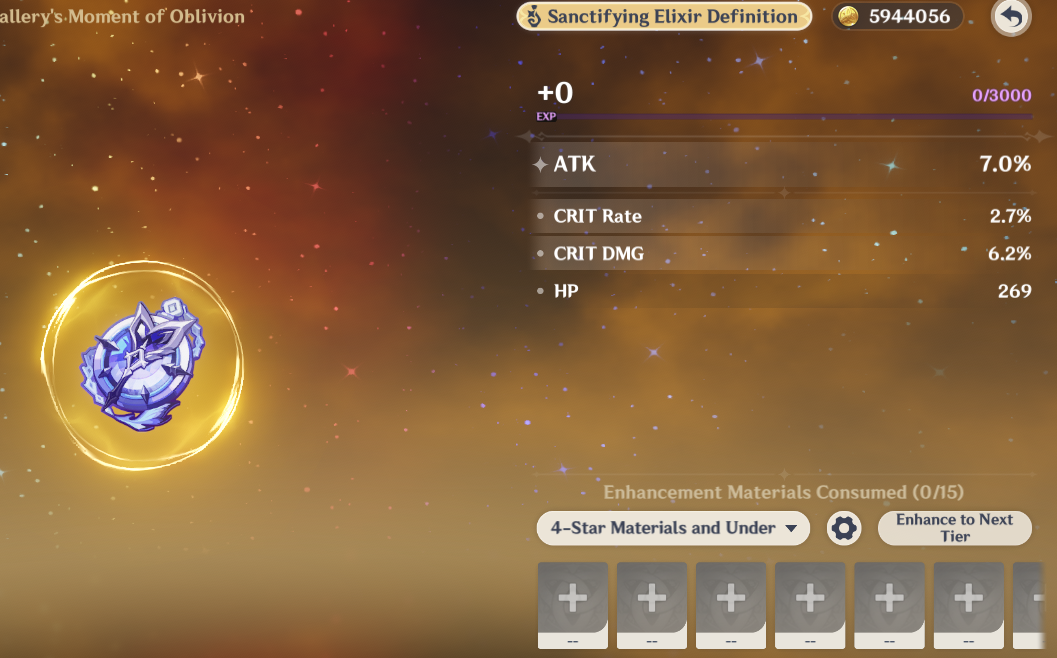Click Enhance to Next Tier button
Screen dimensions: 1057x658
tap(955, 528)
